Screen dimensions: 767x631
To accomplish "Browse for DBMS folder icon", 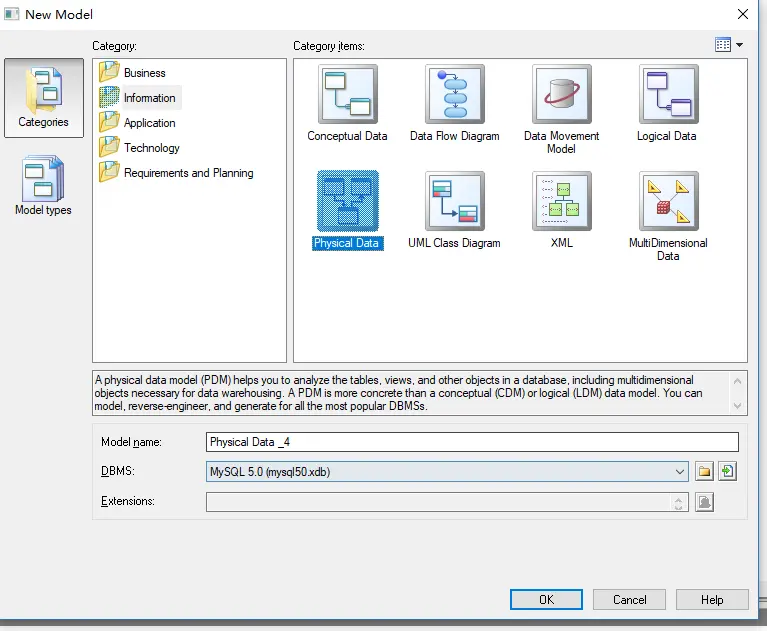I will 704,472.
